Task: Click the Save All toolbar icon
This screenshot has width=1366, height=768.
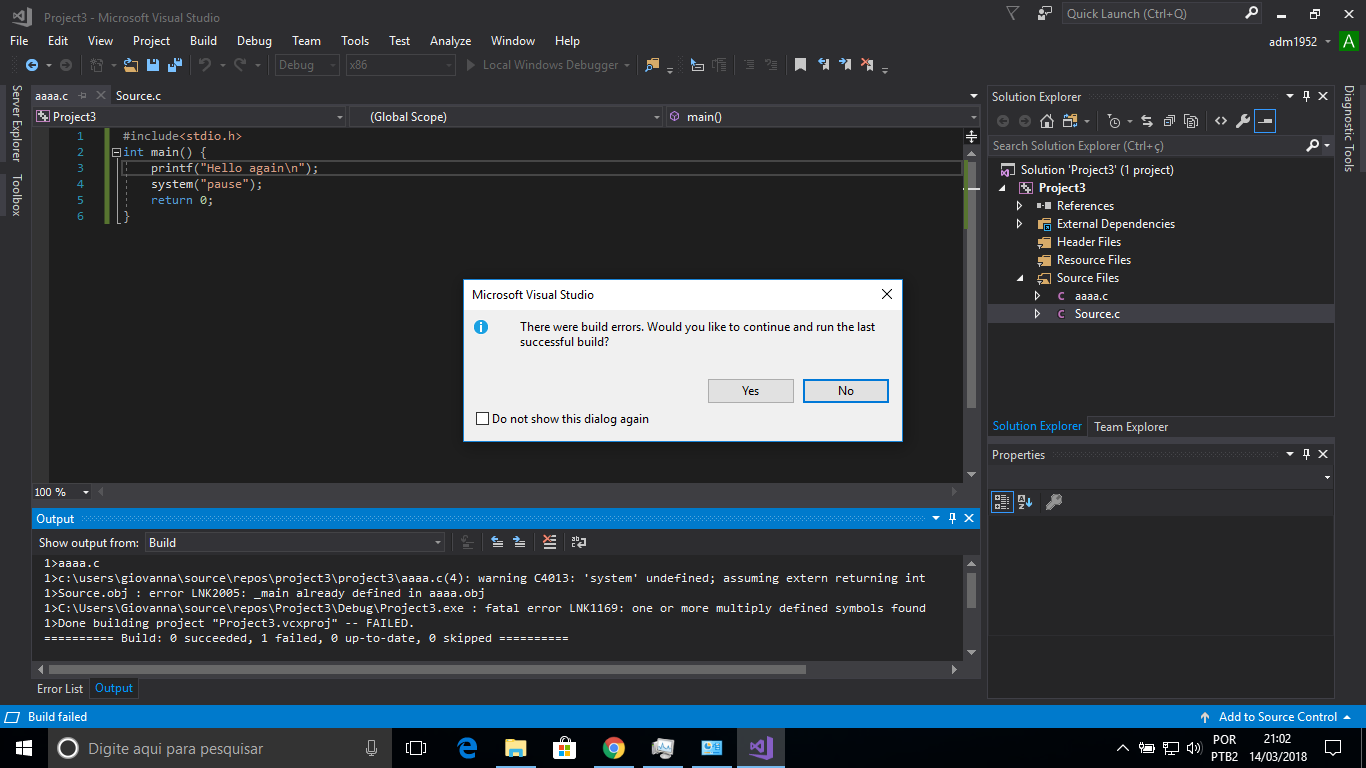Action: [x=174, y=65]
